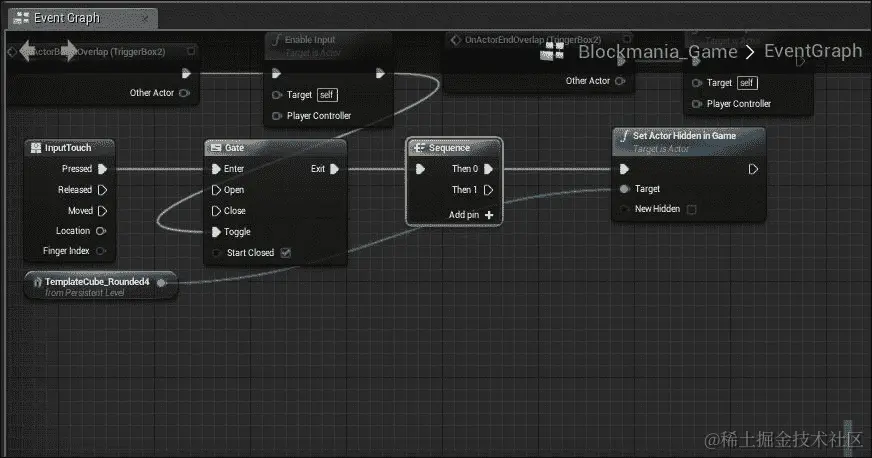Go back using the left navigation arrow
Viewport: 872px width, 458px height.
(x=28, y=51)
